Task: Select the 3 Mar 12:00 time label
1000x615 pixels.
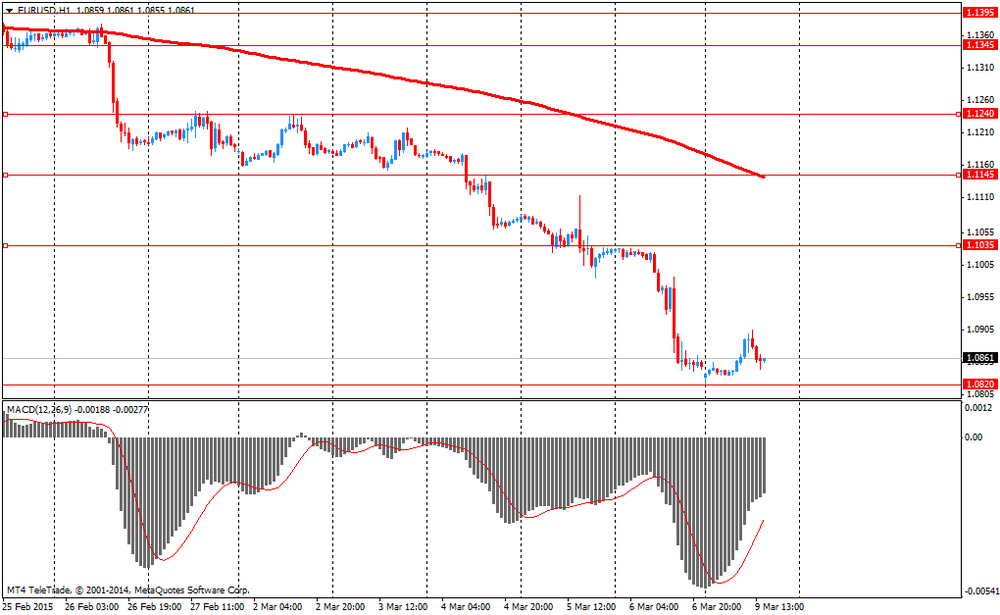Action: tap(402, 607)
